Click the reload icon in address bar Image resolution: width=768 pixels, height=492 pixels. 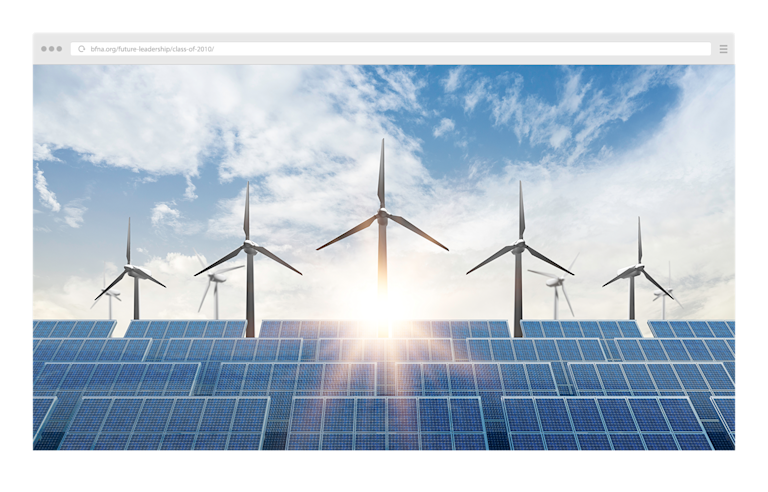(82, 49)
